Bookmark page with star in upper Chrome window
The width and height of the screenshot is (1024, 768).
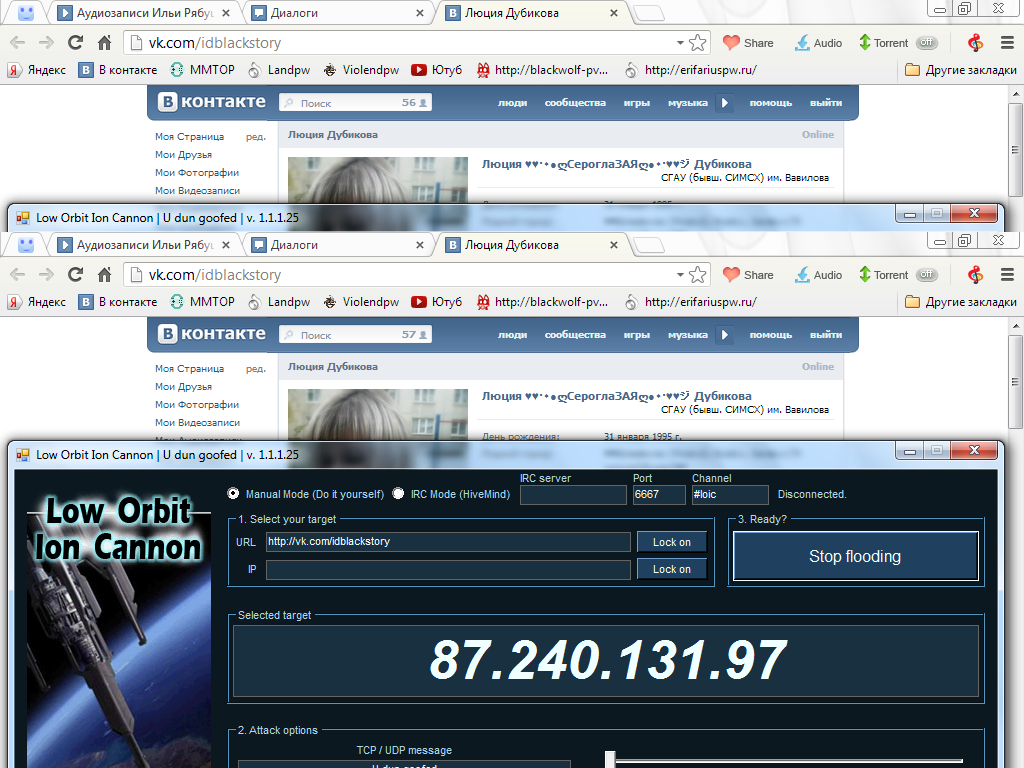(697, 43)
